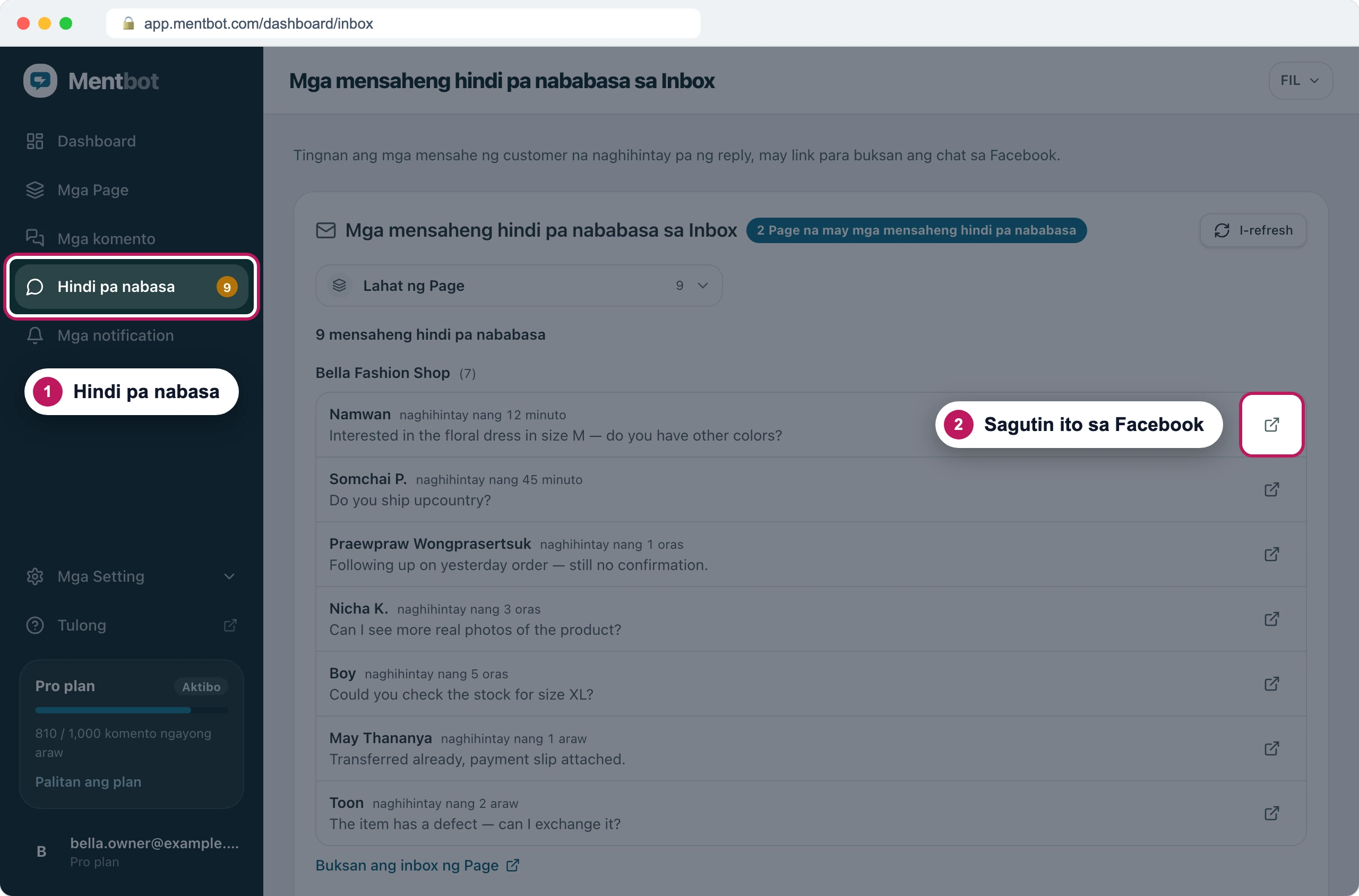Click the I-refresh button
This screenshot has width=1359, height=896.
(x=1253, y=230)
